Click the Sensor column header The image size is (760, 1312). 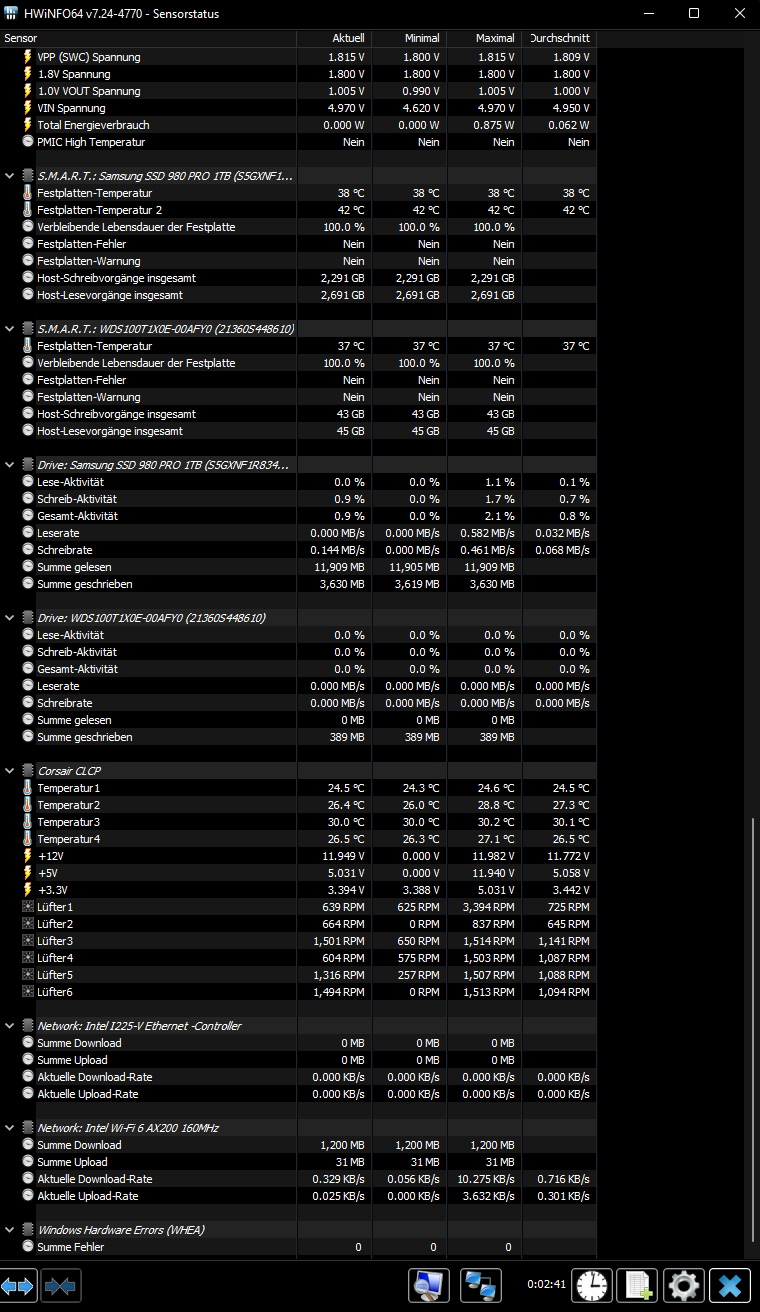[x=148, y=38]
